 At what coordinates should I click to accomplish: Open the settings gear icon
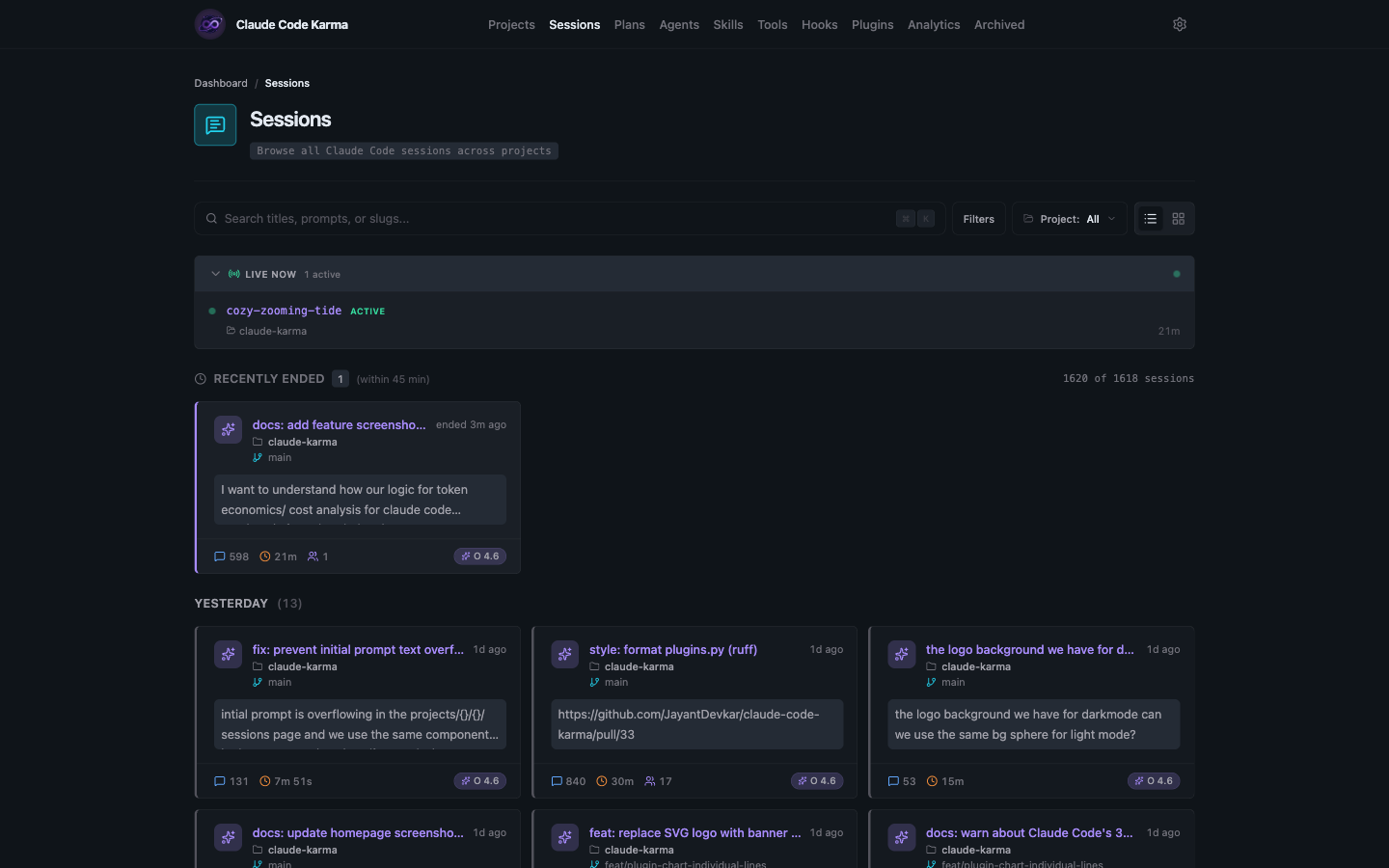coord(1179,24)
